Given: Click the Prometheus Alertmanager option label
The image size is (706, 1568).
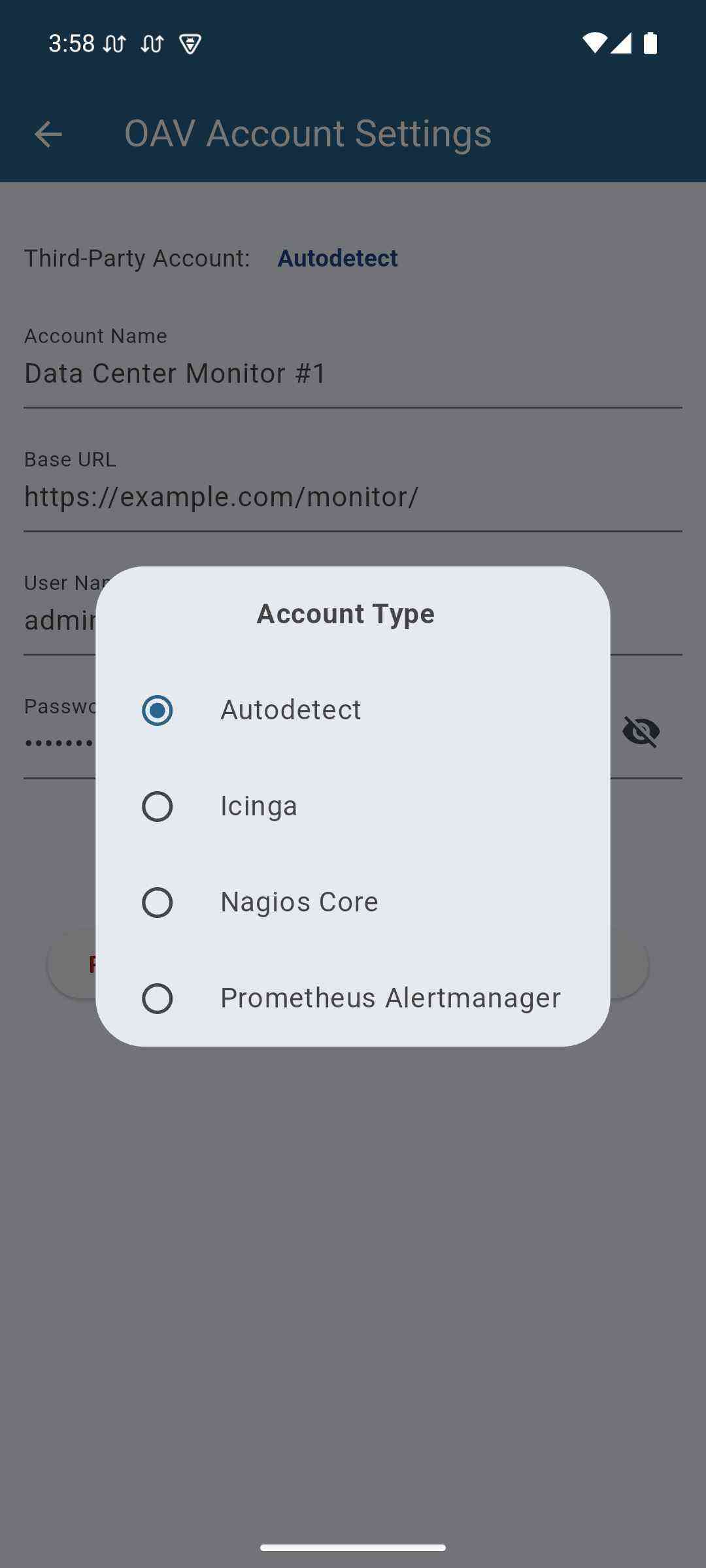Looking at the screenshot, I should [390, 998].
